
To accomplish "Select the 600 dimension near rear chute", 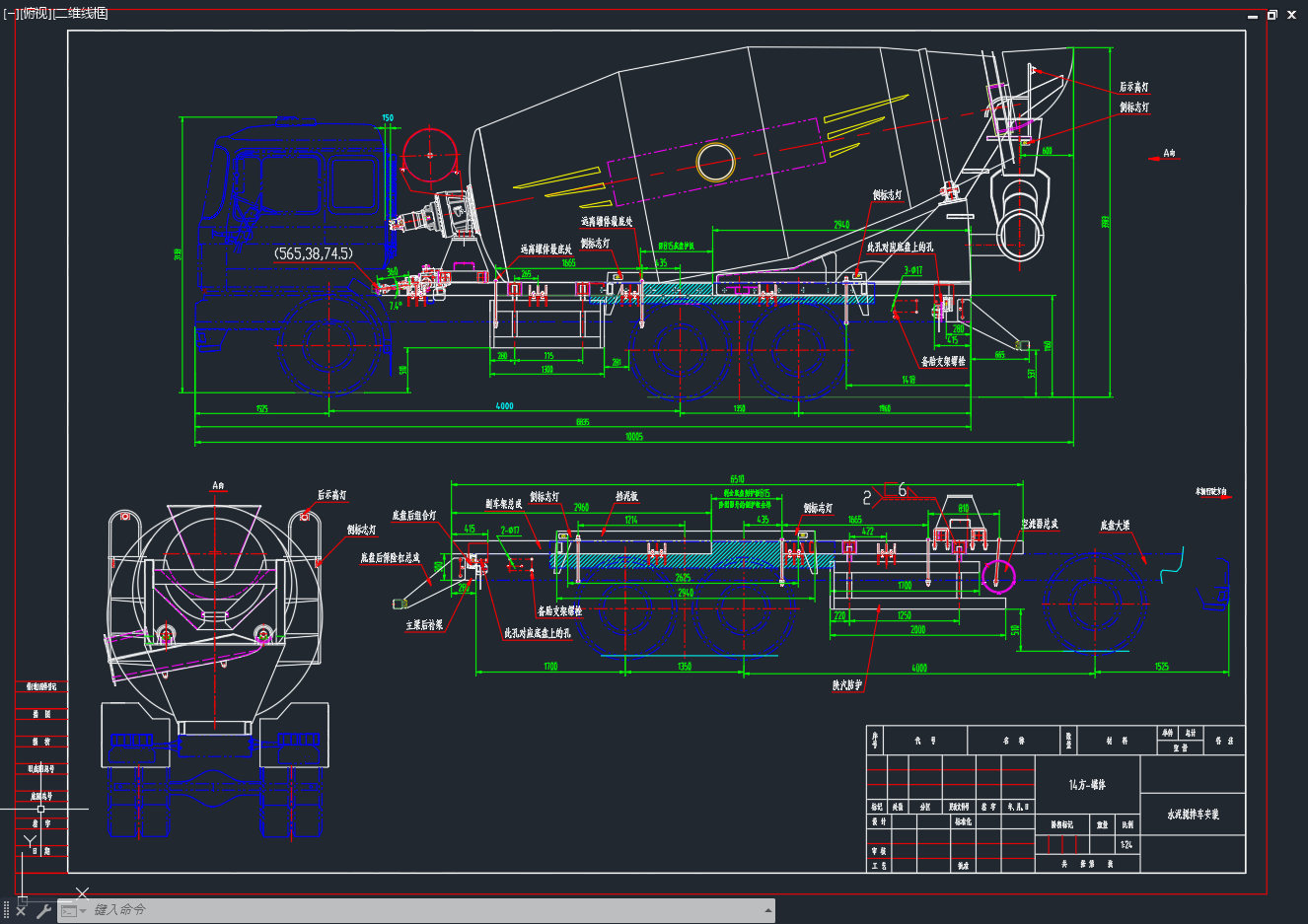I will pyautogui.click(x=1047, y=151).
